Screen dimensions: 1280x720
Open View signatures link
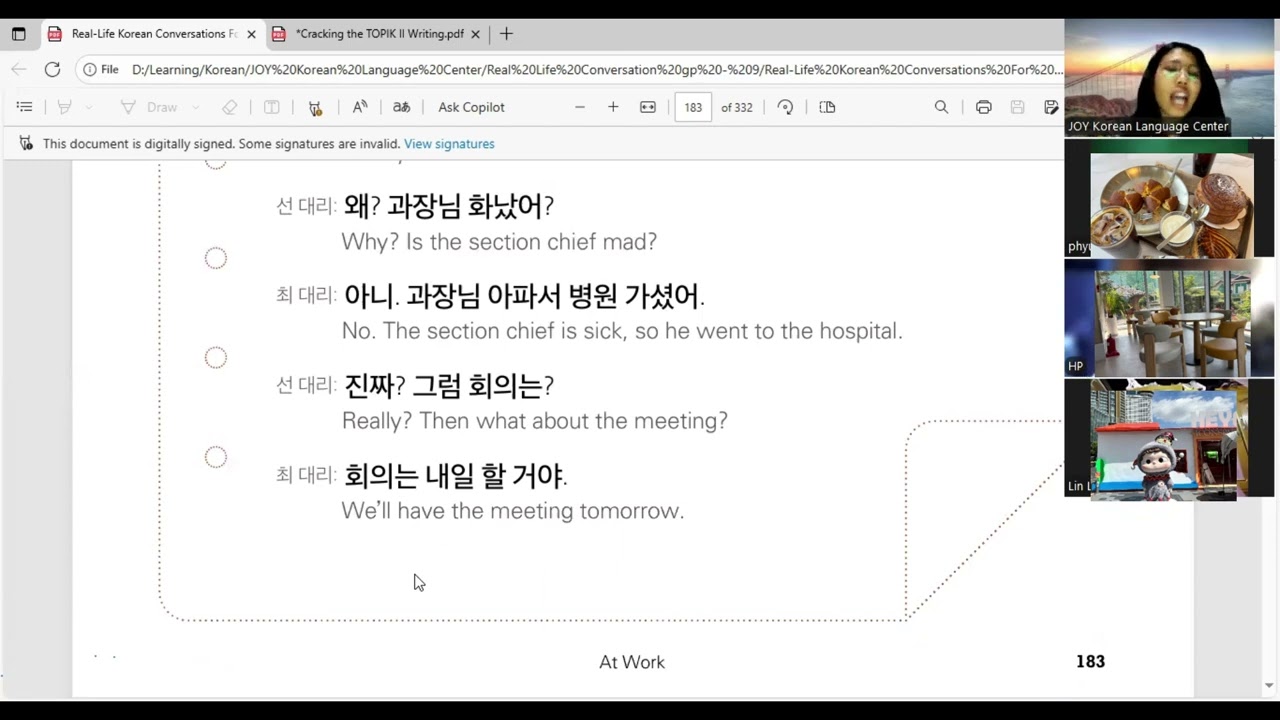tap(449, 144)
